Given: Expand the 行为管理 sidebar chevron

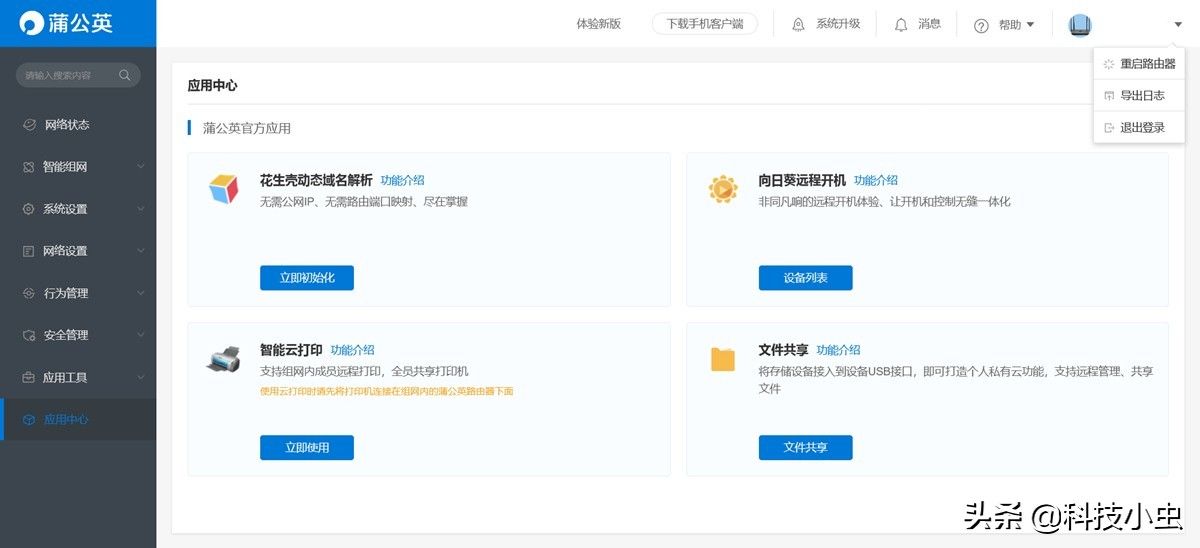Looking at the screenshot, I should coord(141,293).
